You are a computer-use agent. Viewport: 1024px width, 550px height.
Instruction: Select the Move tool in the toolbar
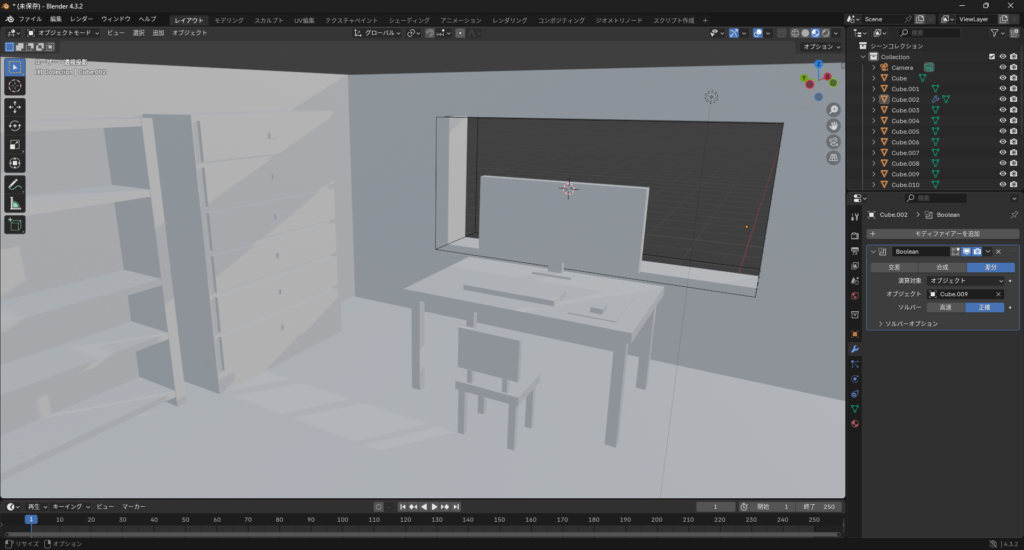pyautogui.click(x=15, y=106)
